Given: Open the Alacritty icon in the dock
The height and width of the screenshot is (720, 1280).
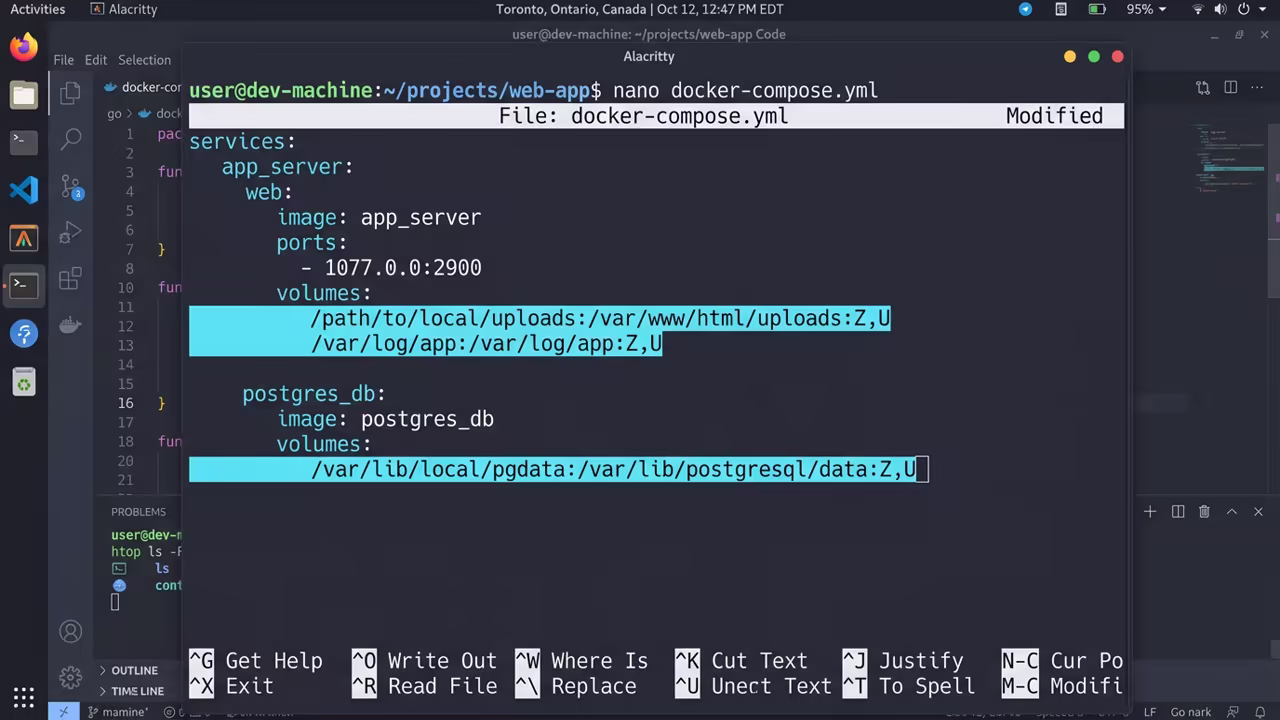Looking at the screenshot, I should [x=24, y=238].
